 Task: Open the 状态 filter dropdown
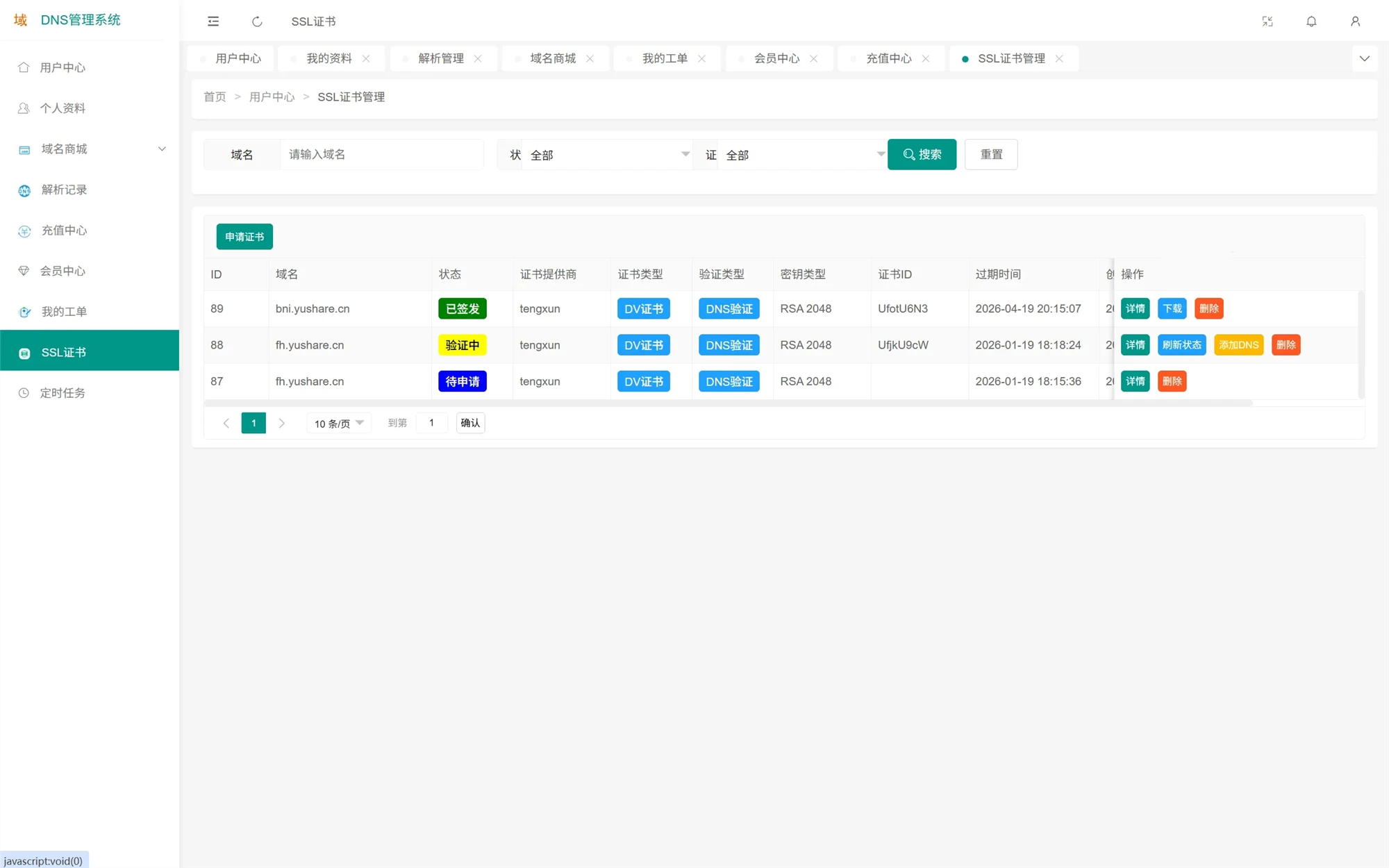pos(608,154)
